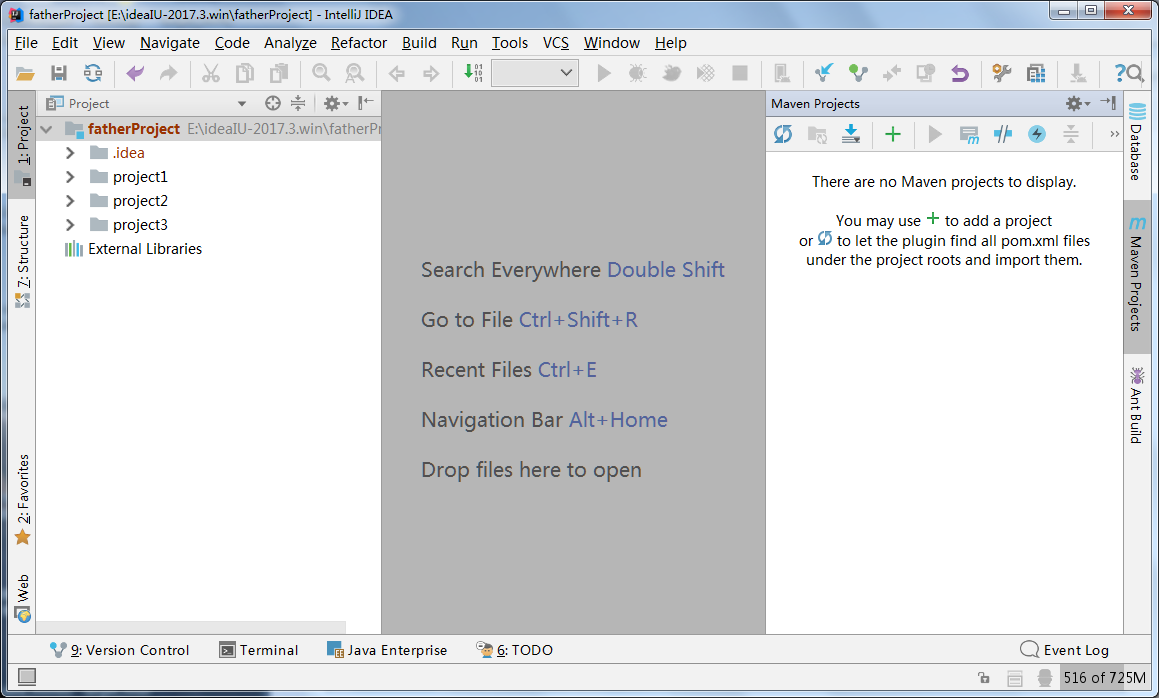Click the Stop square icon
1159x698 pixels.
click(739, 73)
